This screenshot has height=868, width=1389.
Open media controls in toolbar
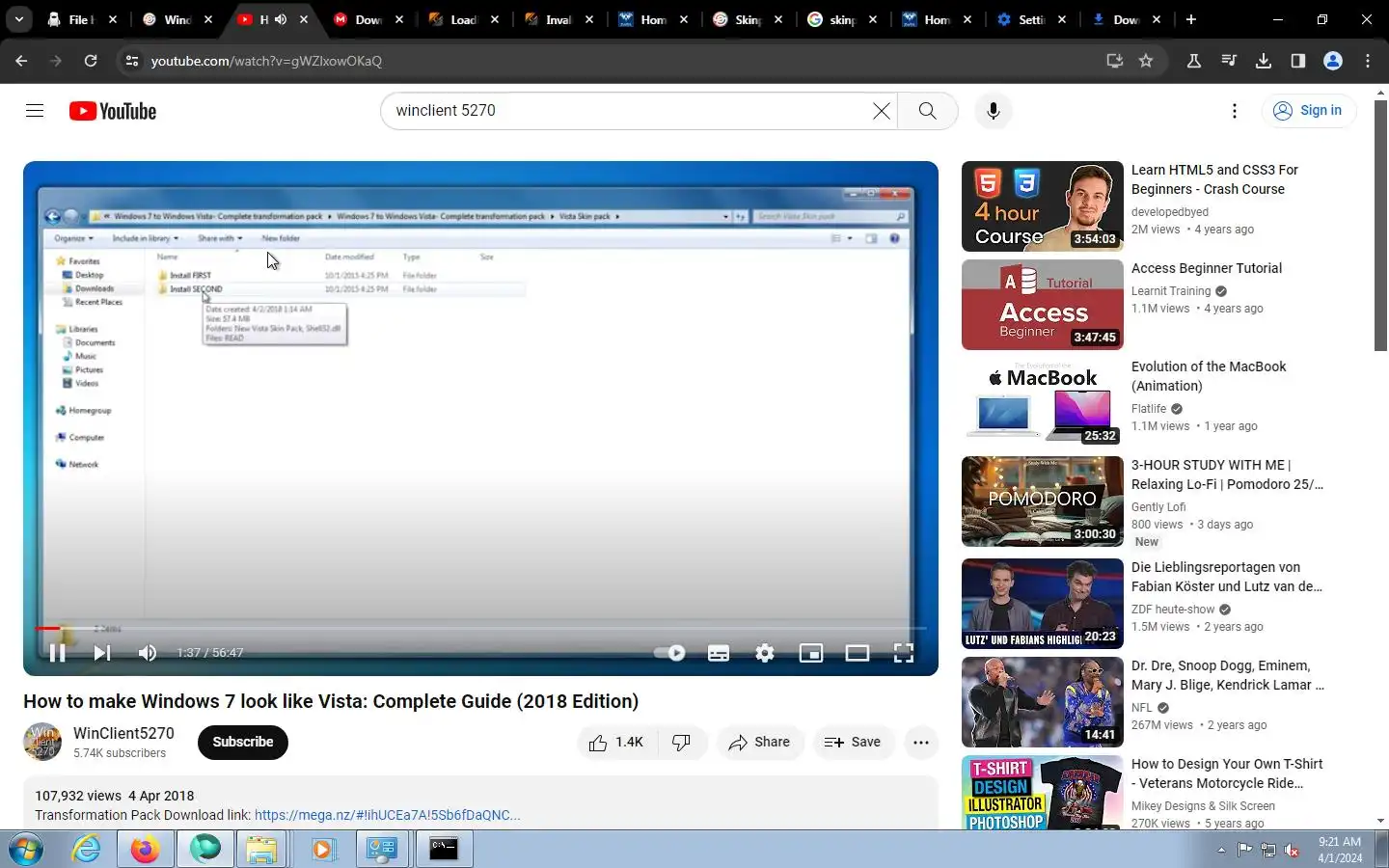(1228, 61)
